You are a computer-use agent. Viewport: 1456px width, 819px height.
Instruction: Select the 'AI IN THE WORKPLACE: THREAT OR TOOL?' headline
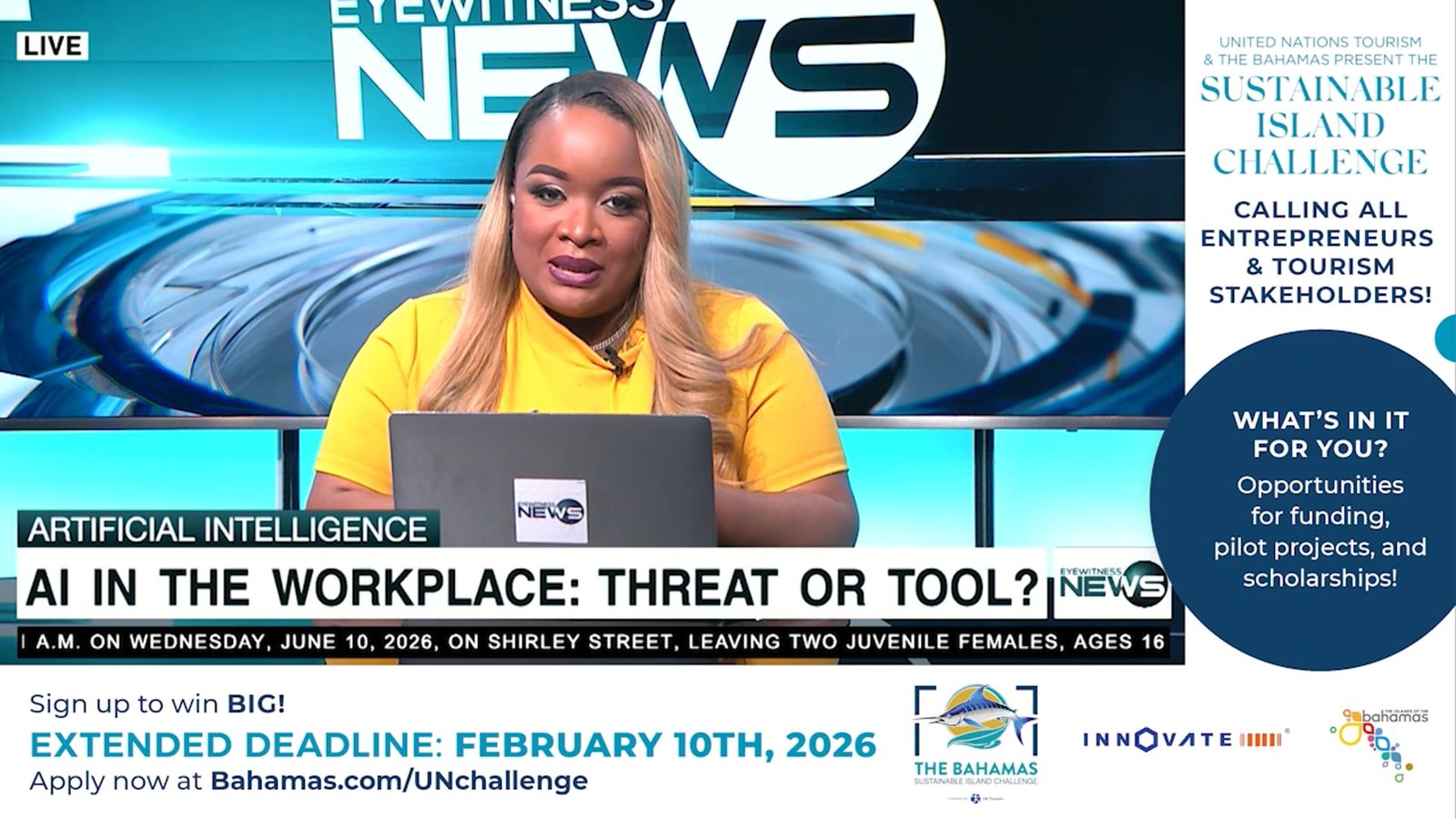[531, 587]
